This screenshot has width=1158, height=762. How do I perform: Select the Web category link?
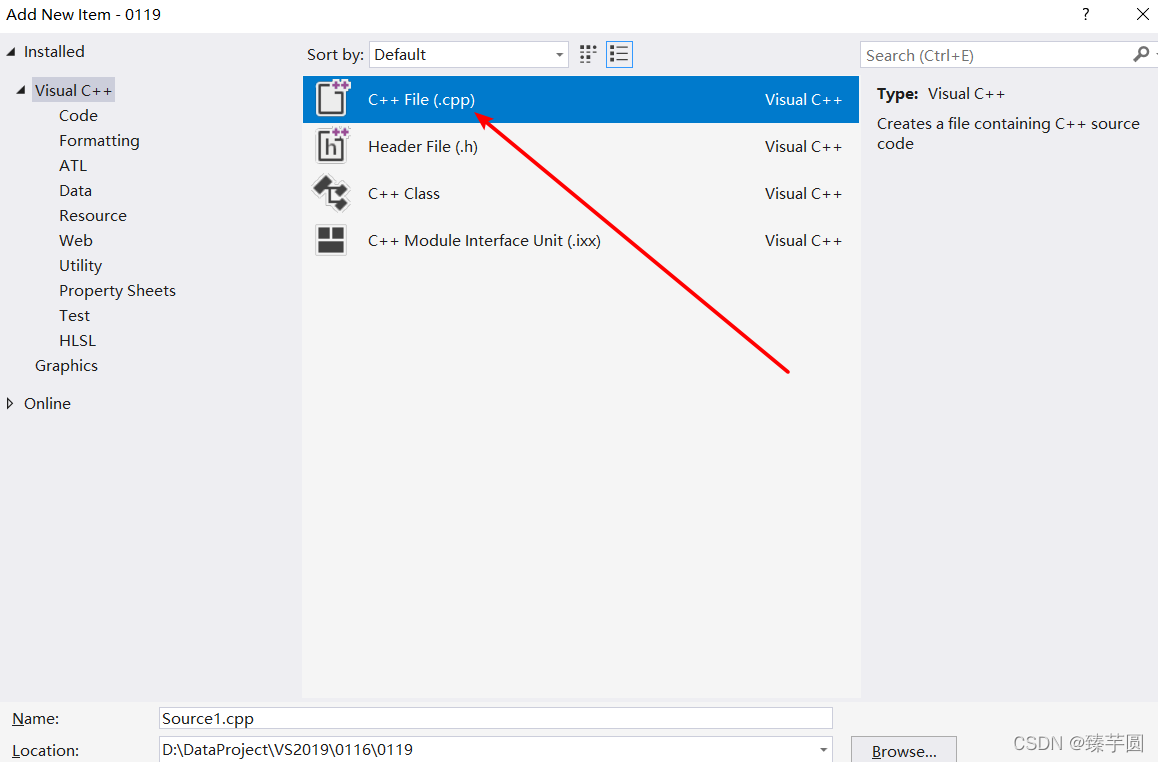pos(75,240)
